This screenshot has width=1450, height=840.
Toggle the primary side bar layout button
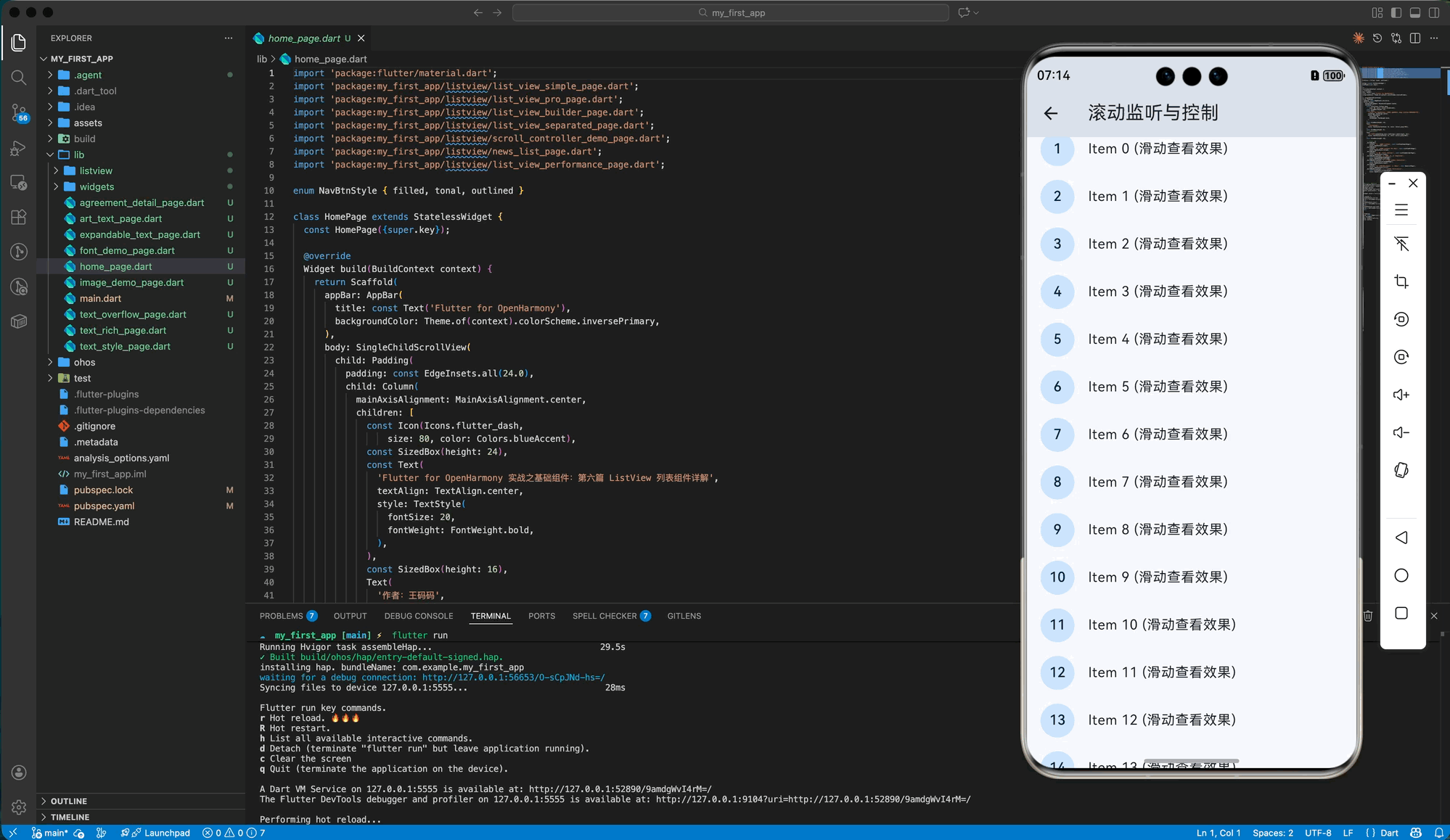(1396, 12)
